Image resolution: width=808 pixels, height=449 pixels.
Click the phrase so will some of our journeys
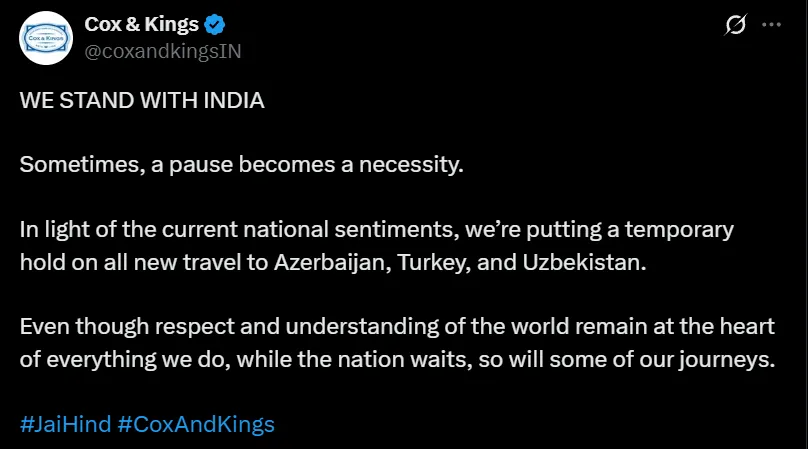[x=627, y=360]
